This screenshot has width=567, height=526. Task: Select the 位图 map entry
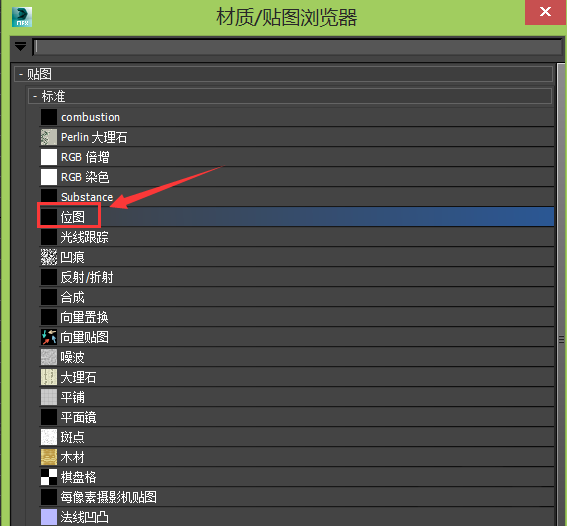[x=297, y=217]
